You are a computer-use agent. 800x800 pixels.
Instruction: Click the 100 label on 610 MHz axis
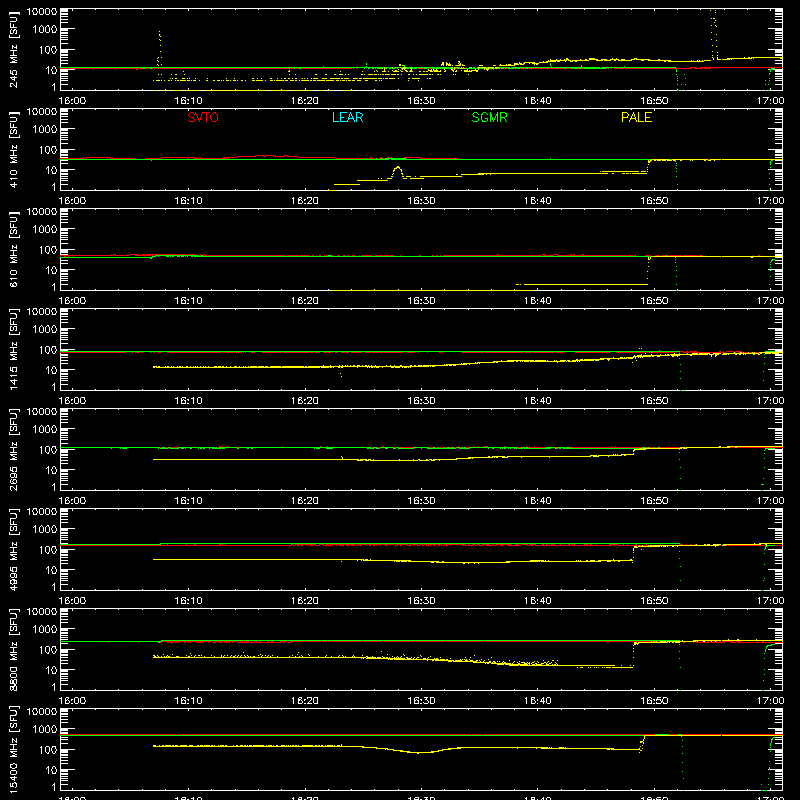click(x=48, y=249)
